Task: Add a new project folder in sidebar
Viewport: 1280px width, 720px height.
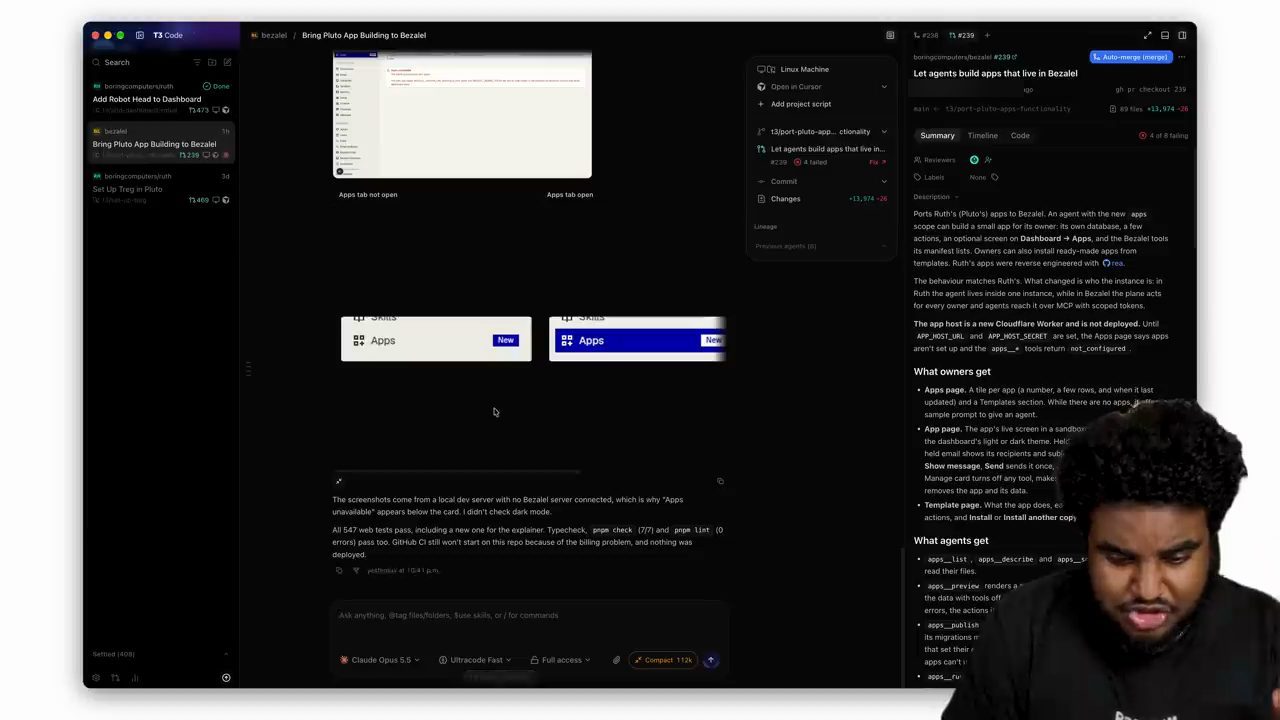Action: click(212, 62)
